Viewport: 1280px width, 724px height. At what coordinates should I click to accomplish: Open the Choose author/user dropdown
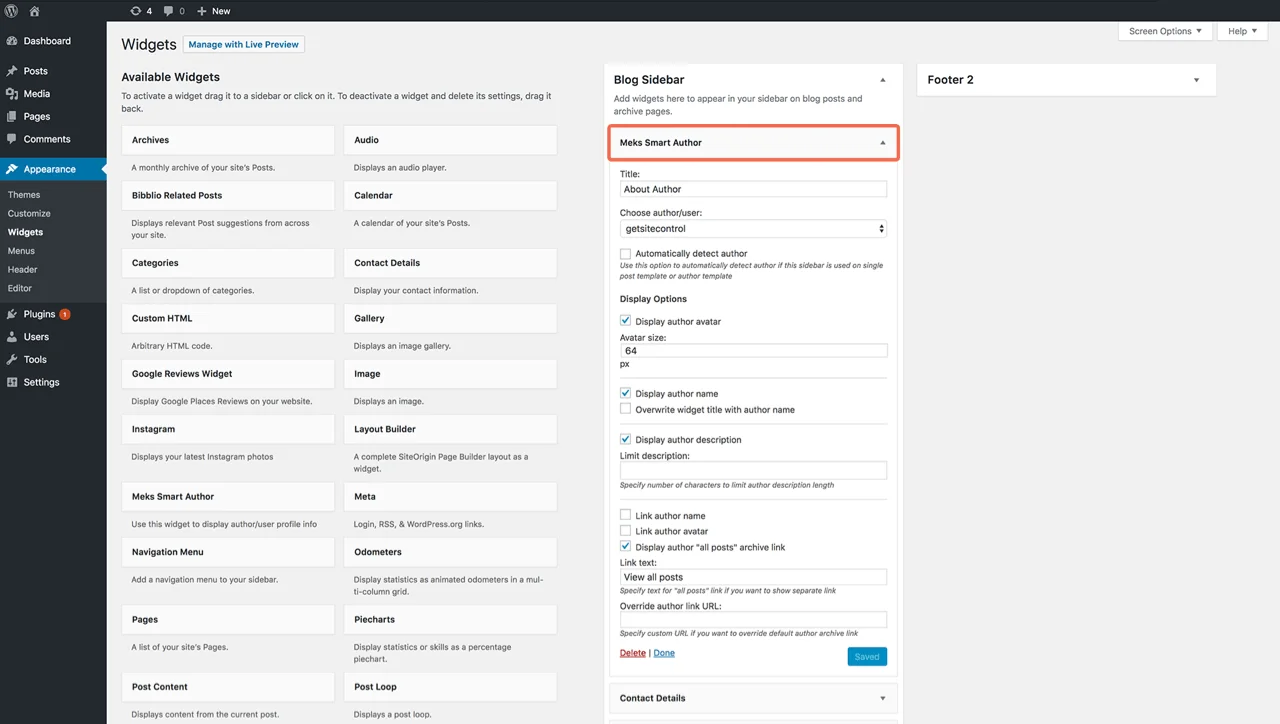click(x=753, y=229)
